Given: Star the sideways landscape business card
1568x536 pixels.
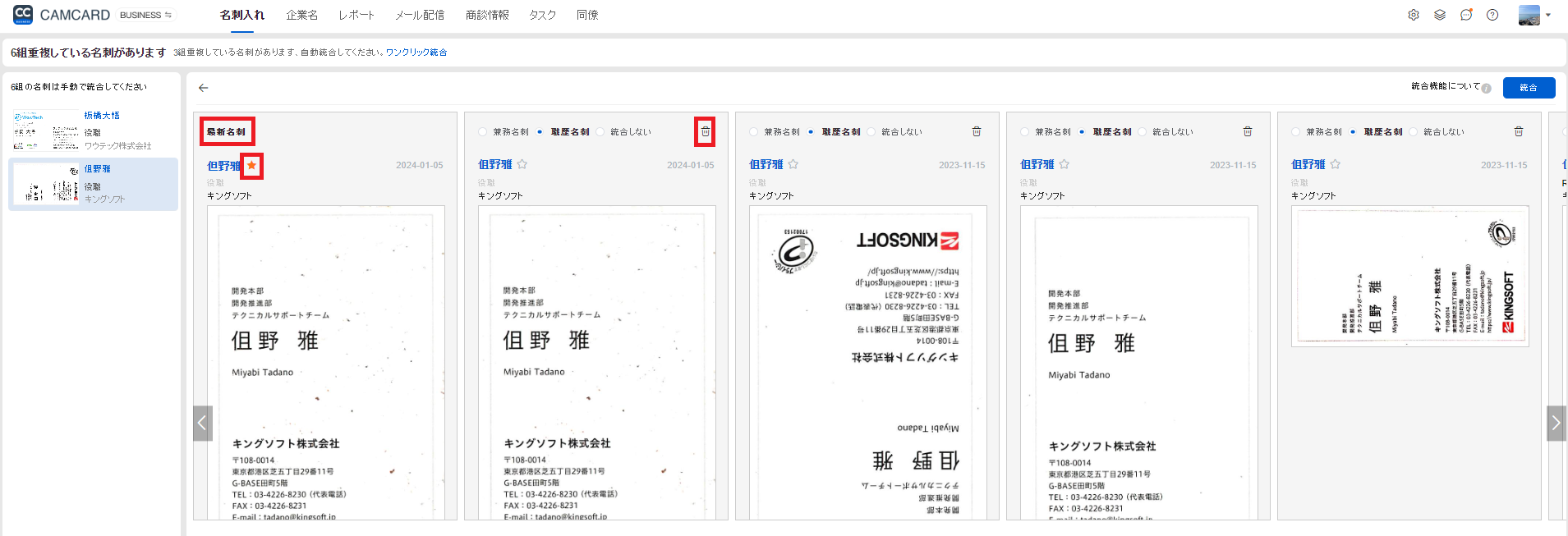Looking at the screenshot, I should (x=1336, y=164).
